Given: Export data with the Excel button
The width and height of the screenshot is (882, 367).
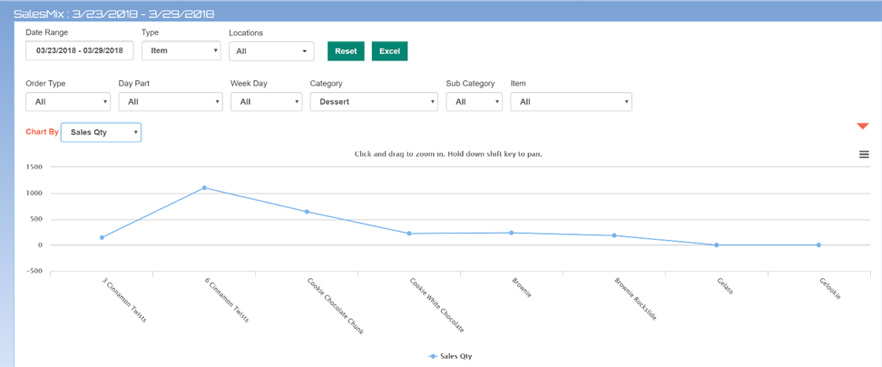Looking at the screenshot, I should pyautogui.click(x=389, y=51).
